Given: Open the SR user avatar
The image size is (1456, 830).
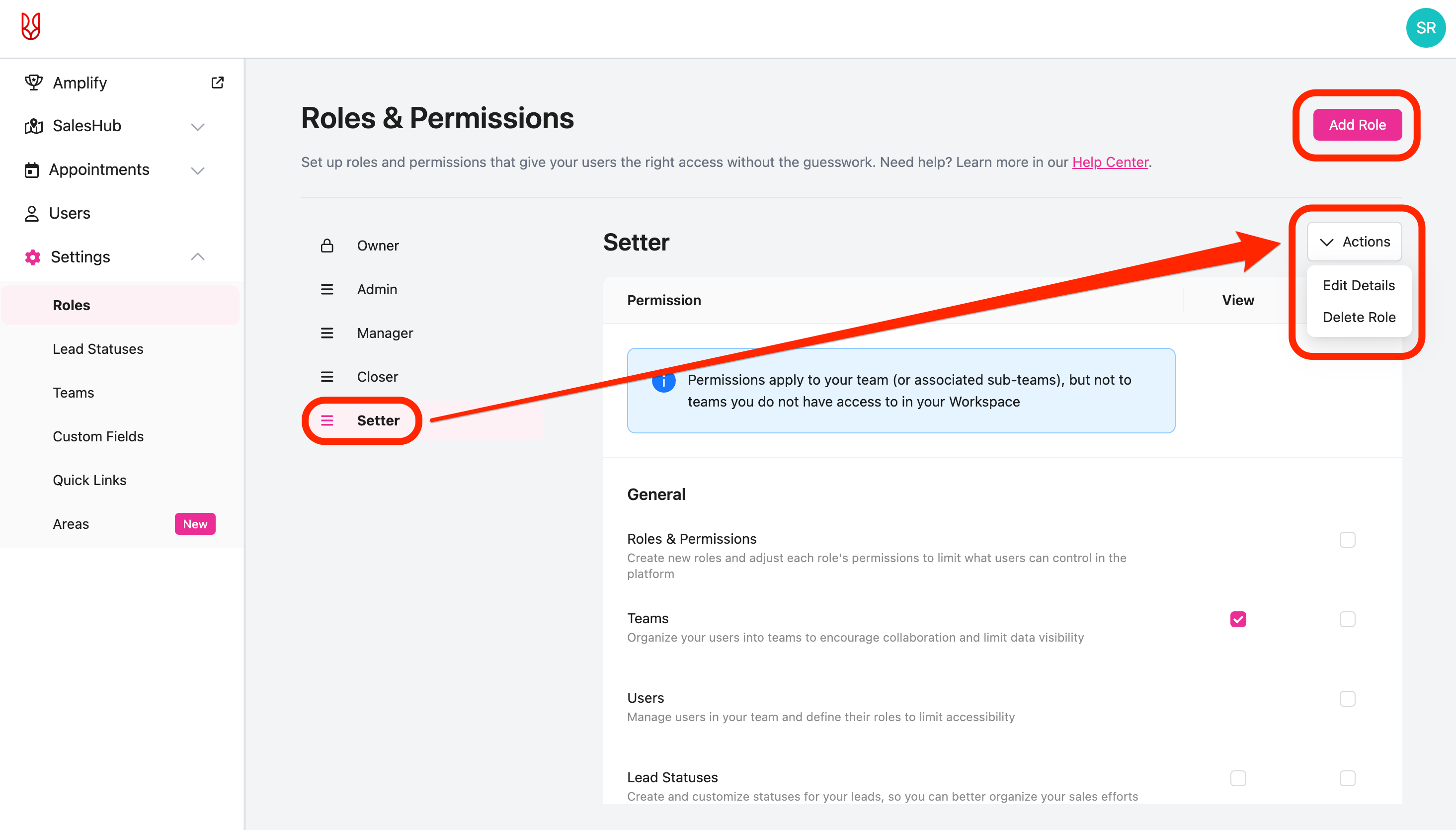Looking at the screenshot, I should point(1425,27).
